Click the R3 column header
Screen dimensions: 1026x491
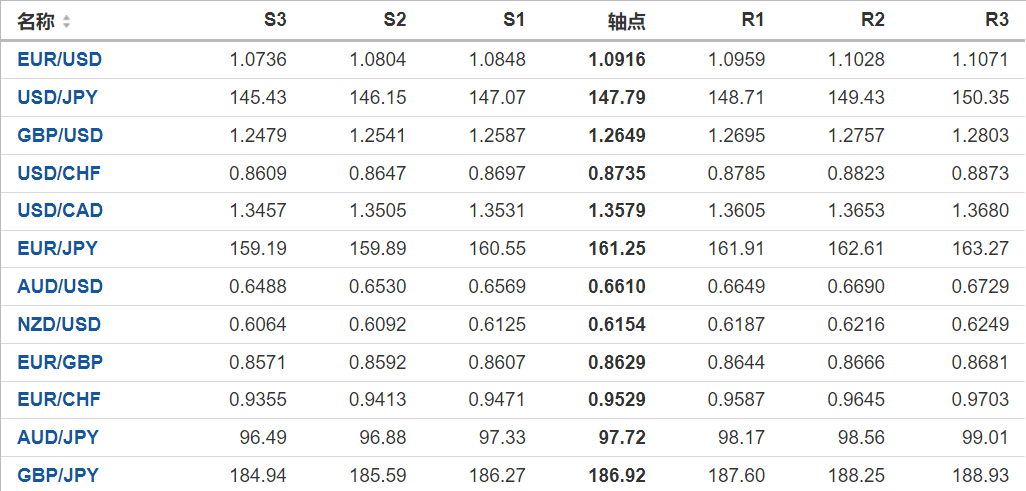tap(996, 21)
